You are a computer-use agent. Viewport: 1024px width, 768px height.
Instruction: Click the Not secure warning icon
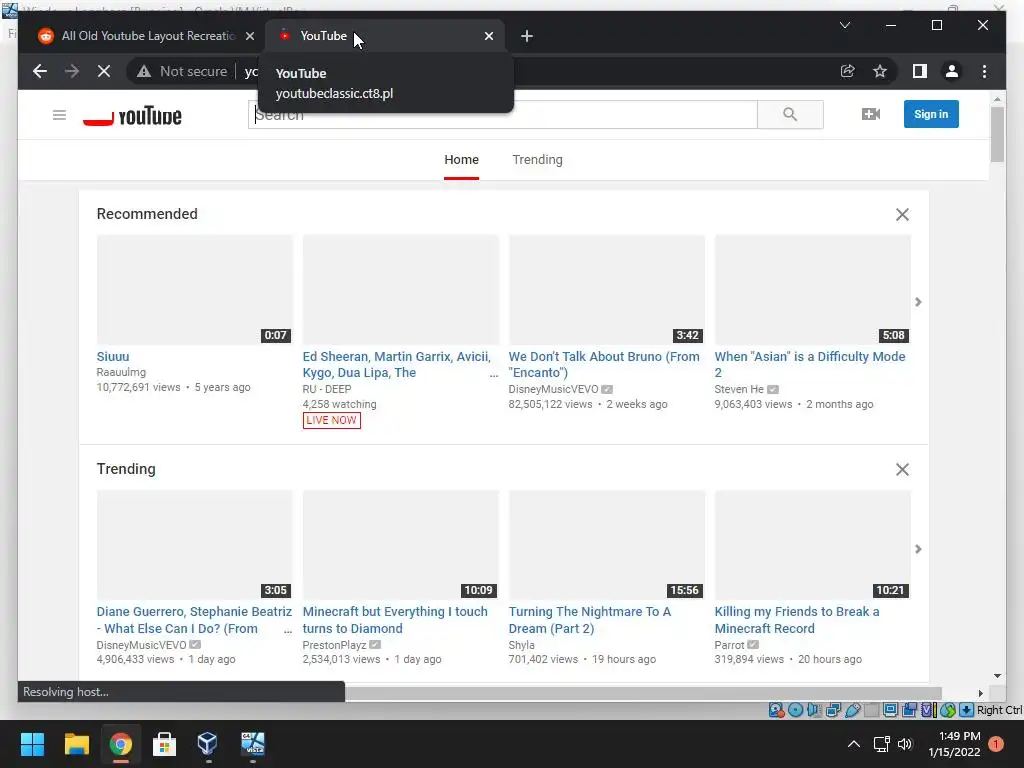(x=144, y=71)
